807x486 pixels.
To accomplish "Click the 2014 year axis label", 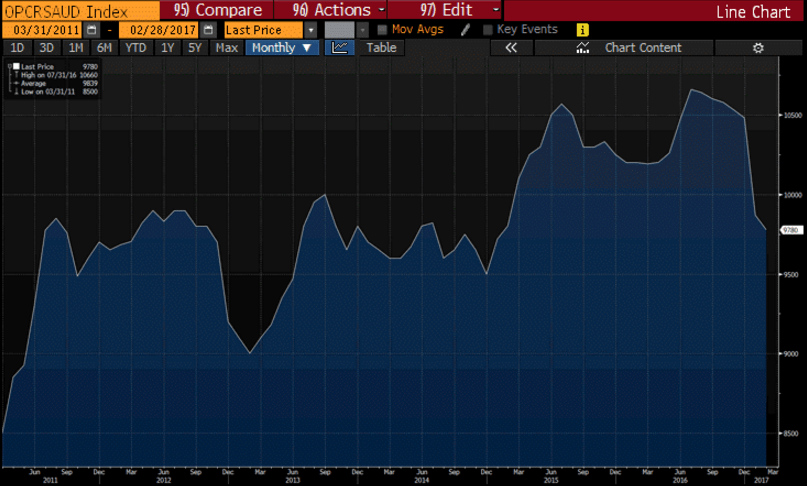I will click(x=422, y=480).
